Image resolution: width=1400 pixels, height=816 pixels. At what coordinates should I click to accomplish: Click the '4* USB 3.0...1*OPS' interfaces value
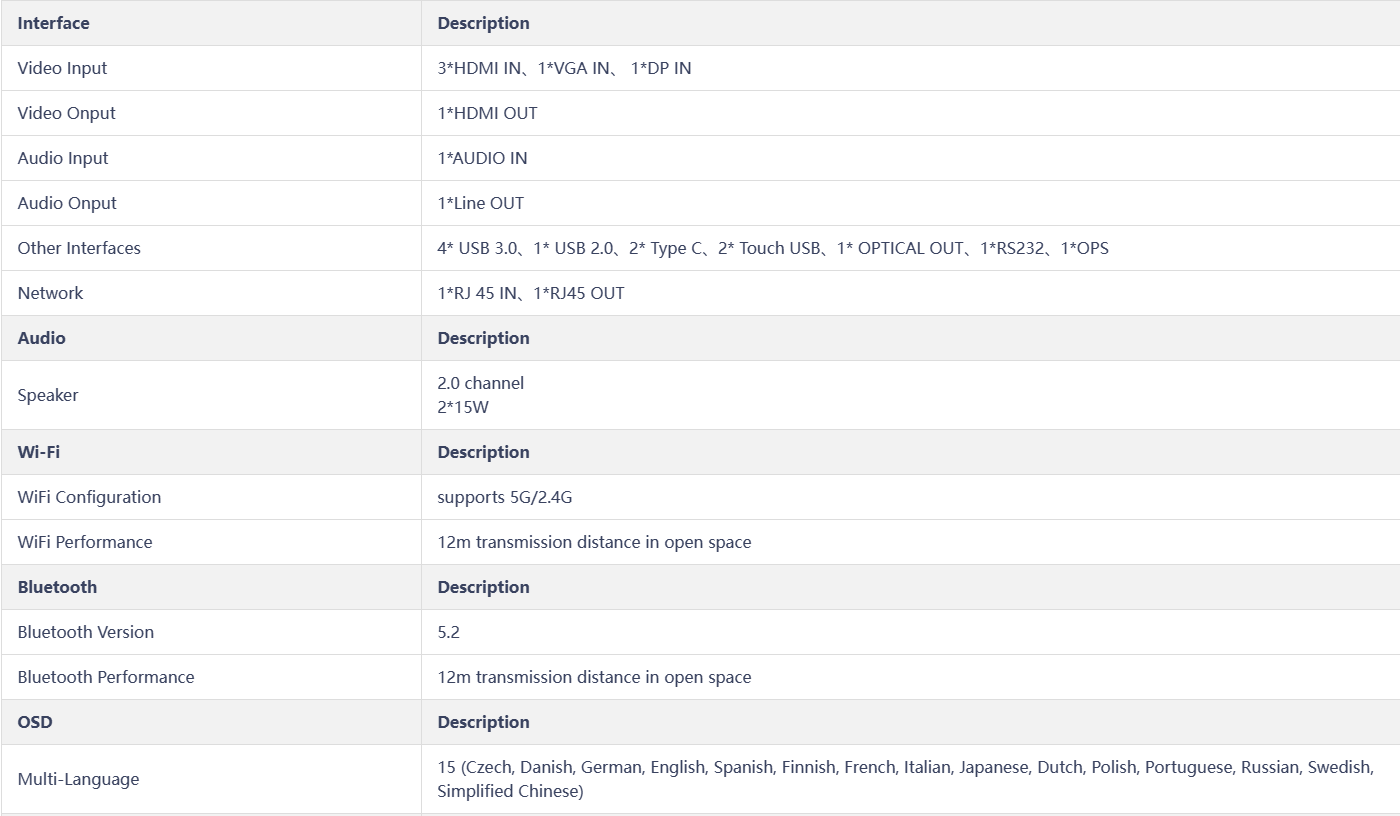click(773, 248)
